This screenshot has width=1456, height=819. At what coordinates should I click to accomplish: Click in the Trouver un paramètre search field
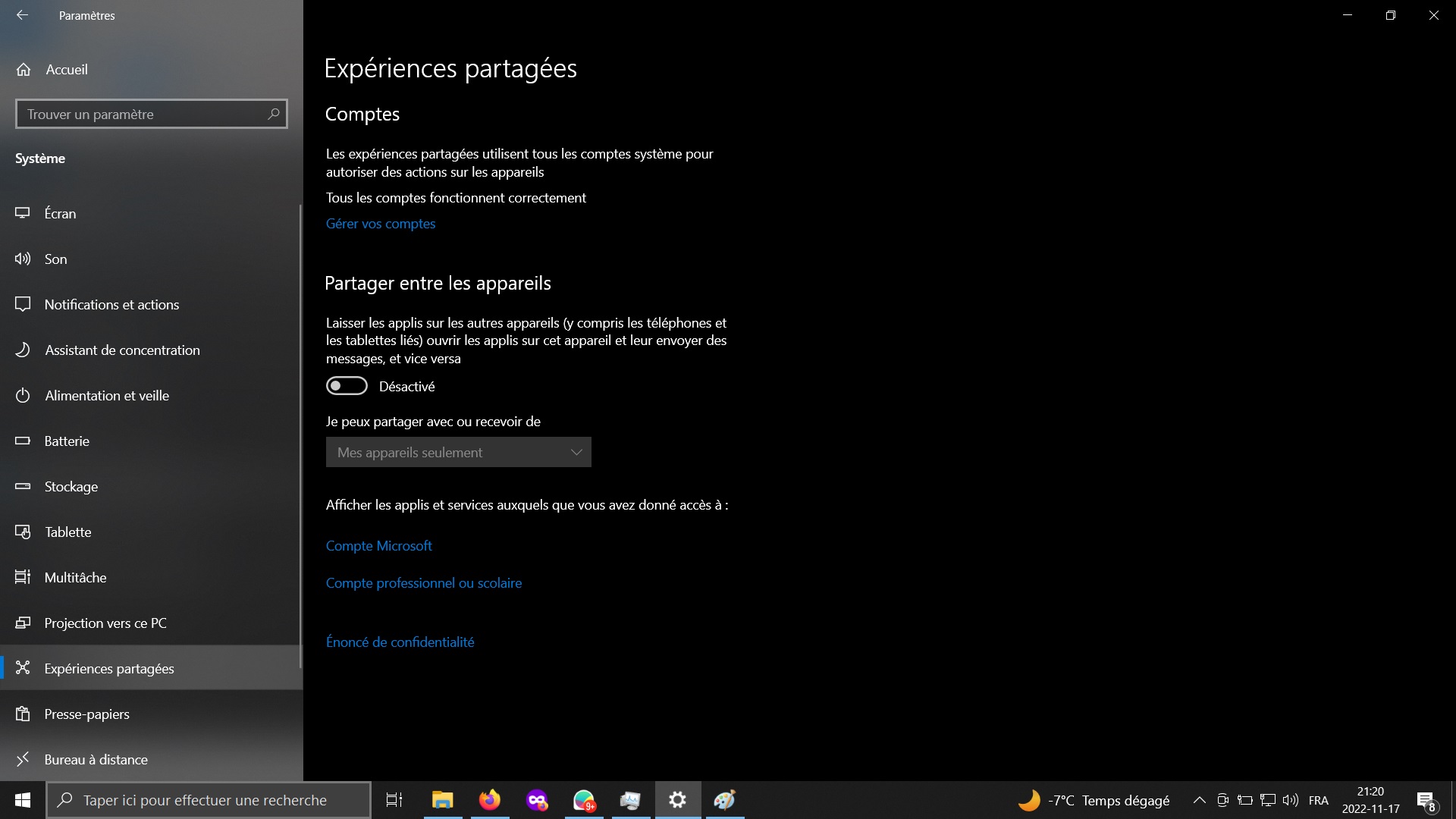(151, 114)
